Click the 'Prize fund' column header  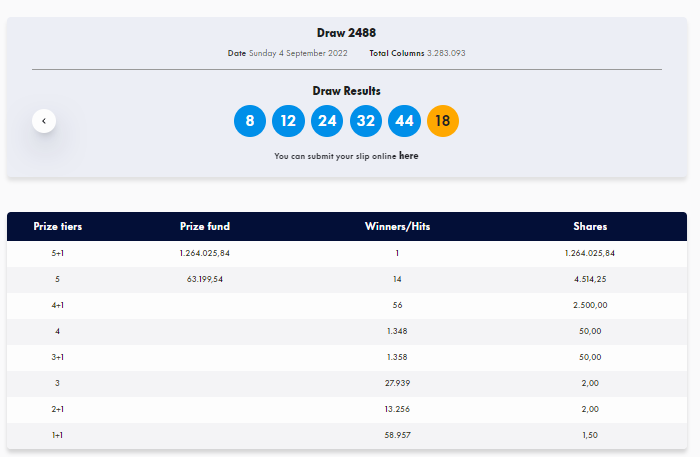click(x=205, y=227)
